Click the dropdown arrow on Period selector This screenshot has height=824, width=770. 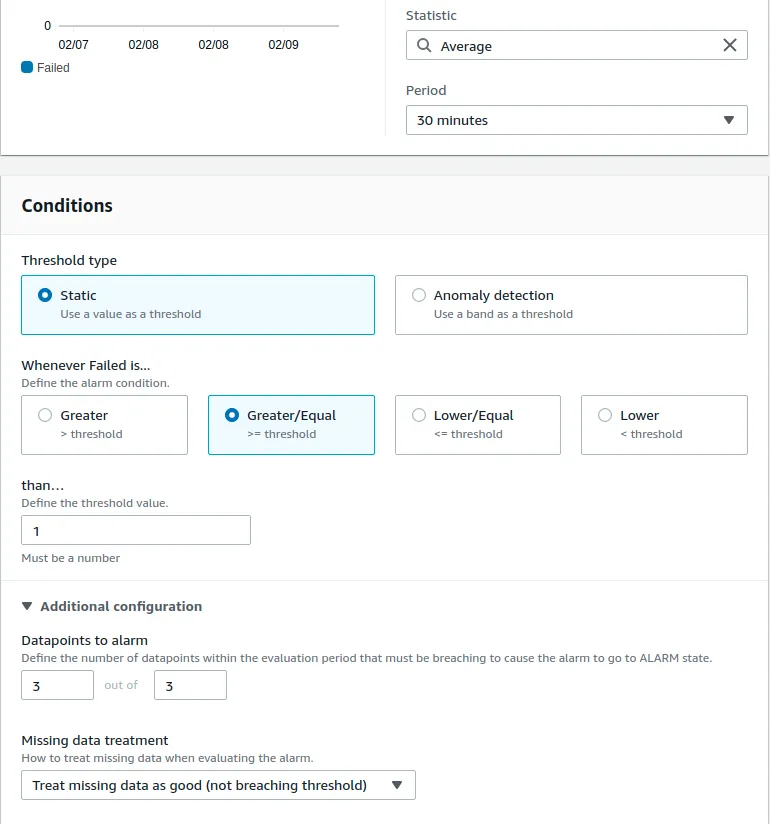click(x=728, y=120)
